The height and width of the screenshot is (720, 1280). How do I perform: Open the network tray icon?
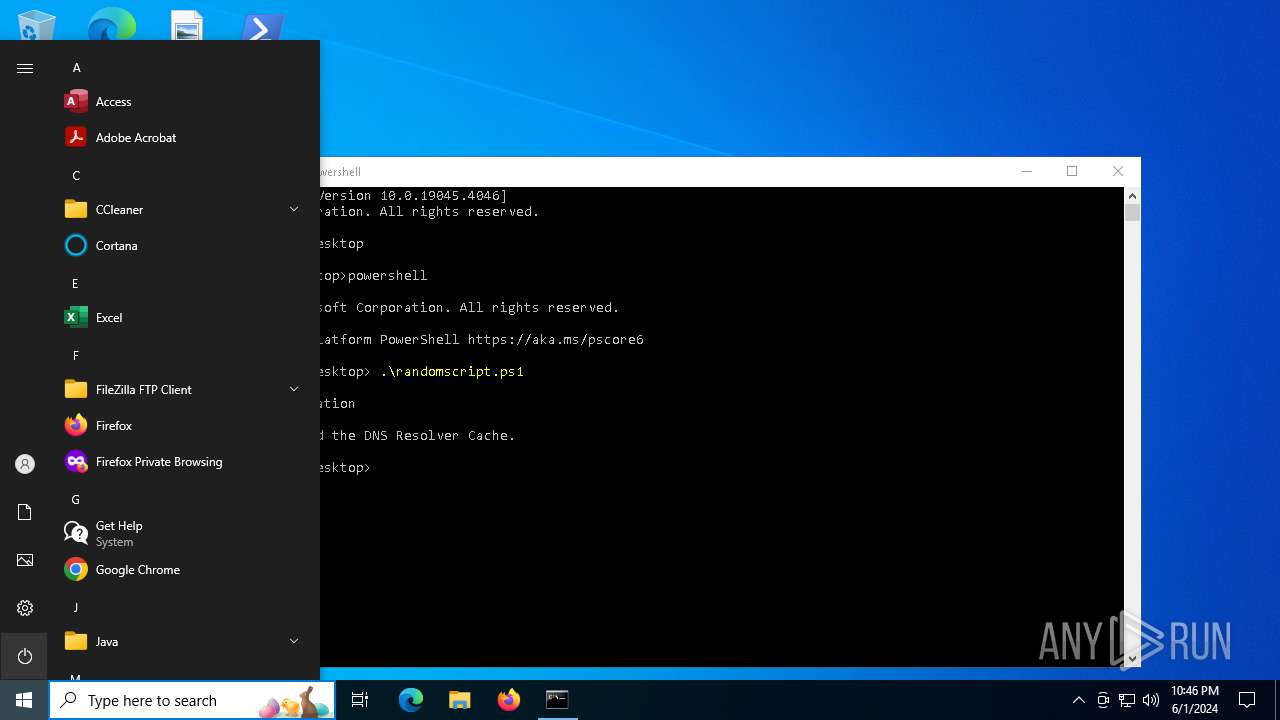(x=1127, y=700)
